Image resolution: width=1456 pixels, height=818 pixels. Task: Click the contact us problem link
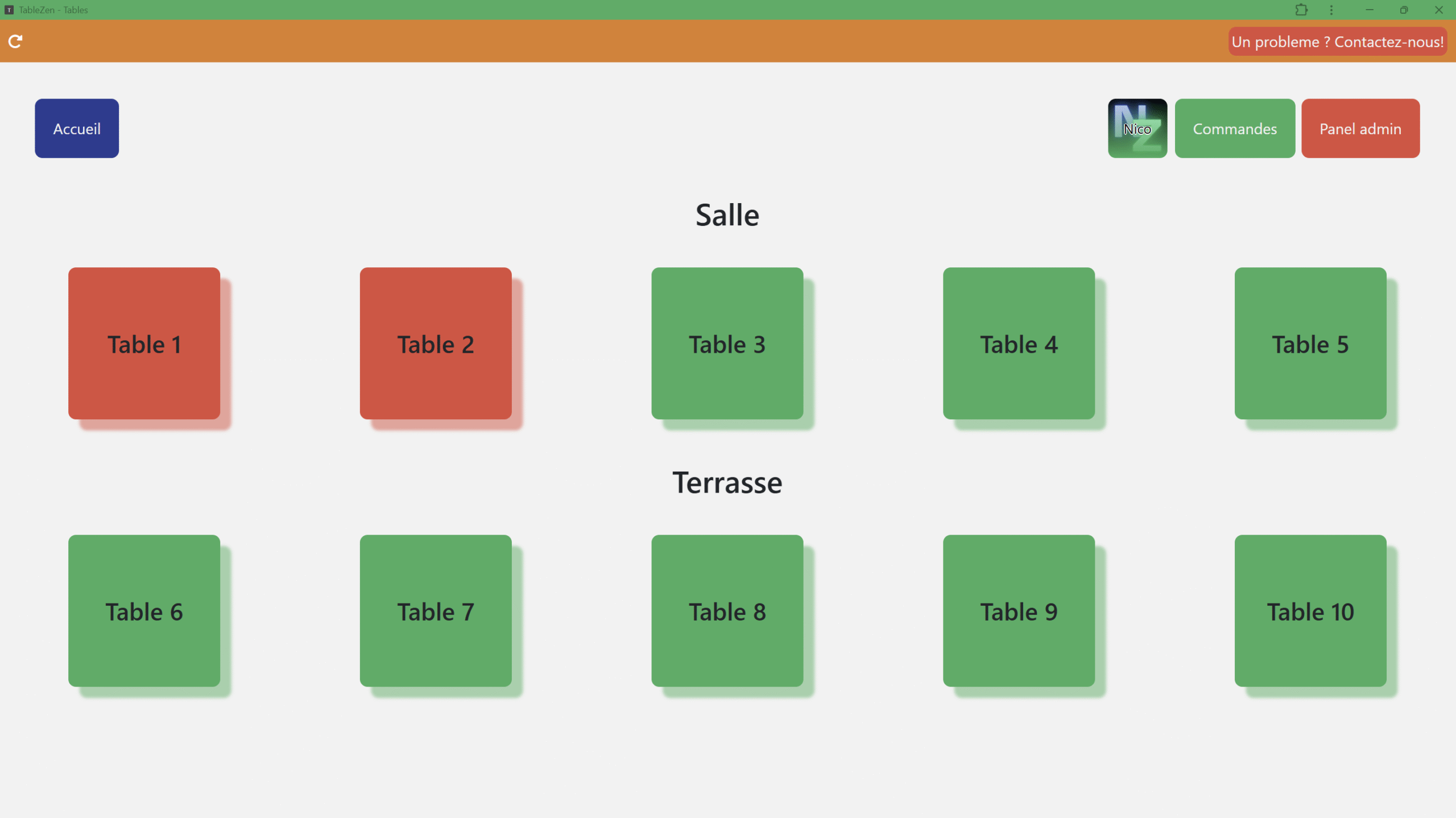pos(1337,42)
